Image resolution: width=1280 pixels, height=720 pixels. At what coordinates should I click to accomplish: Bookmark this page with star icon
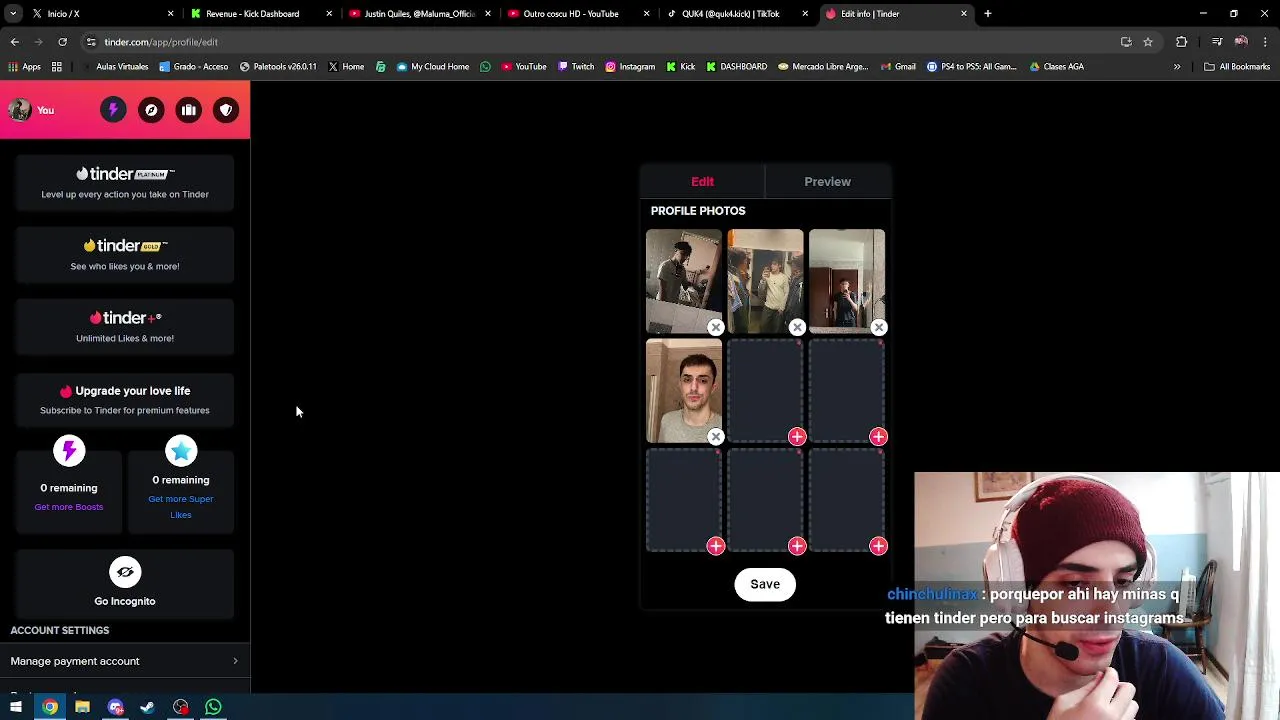coord(1148,42)
